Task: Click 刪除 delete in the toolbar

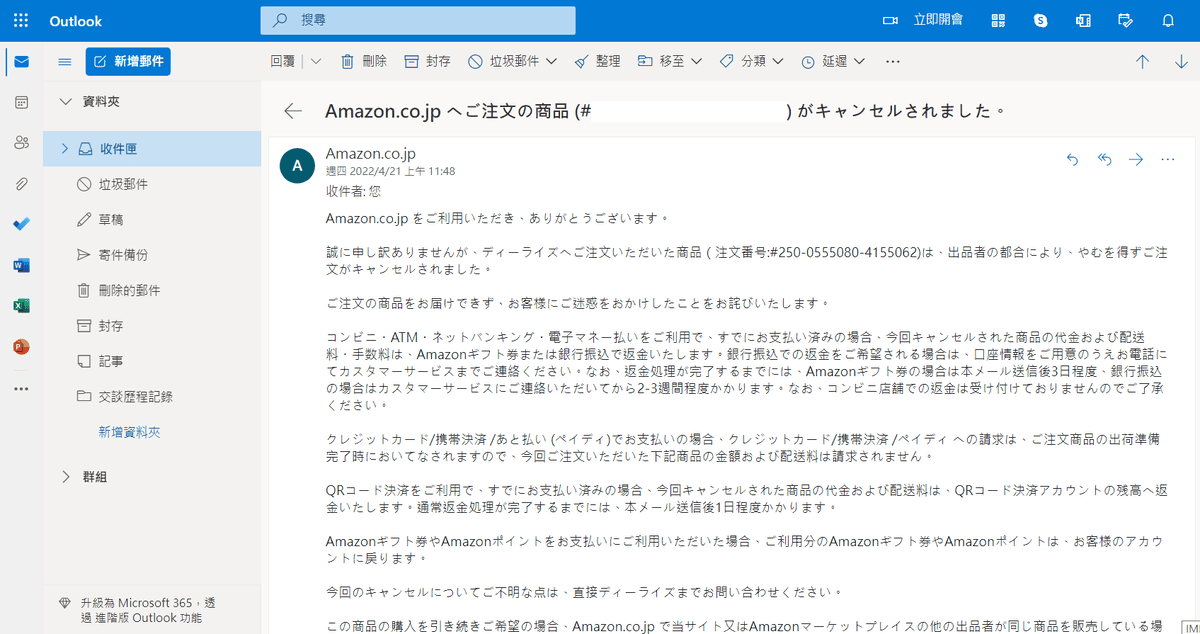Action: click(364, 61)
